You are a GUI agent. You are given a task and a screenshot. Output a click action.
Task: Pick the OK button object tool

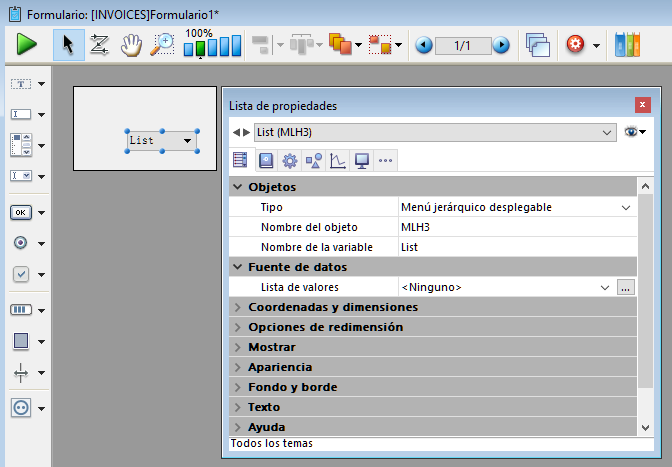21,212
